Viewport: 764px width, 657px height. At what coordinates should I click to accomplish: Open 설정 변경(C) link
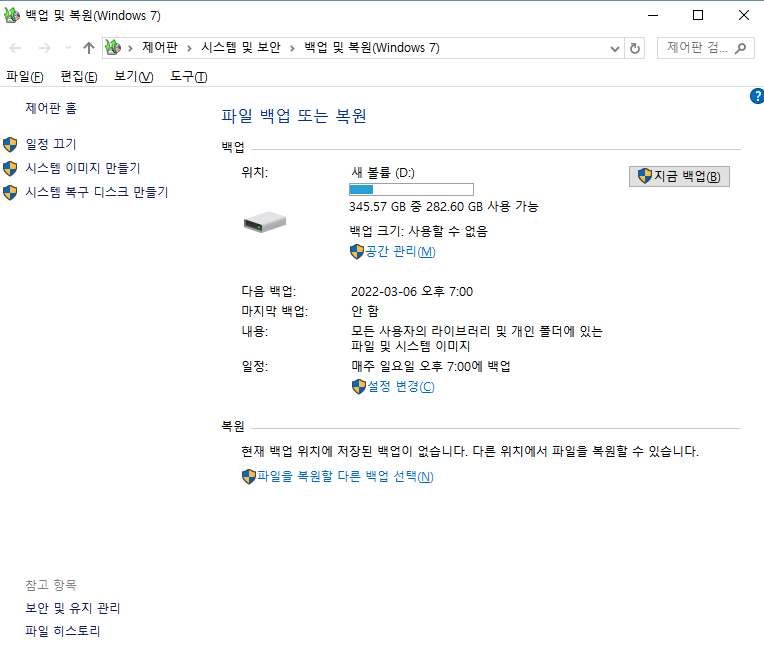400,386
